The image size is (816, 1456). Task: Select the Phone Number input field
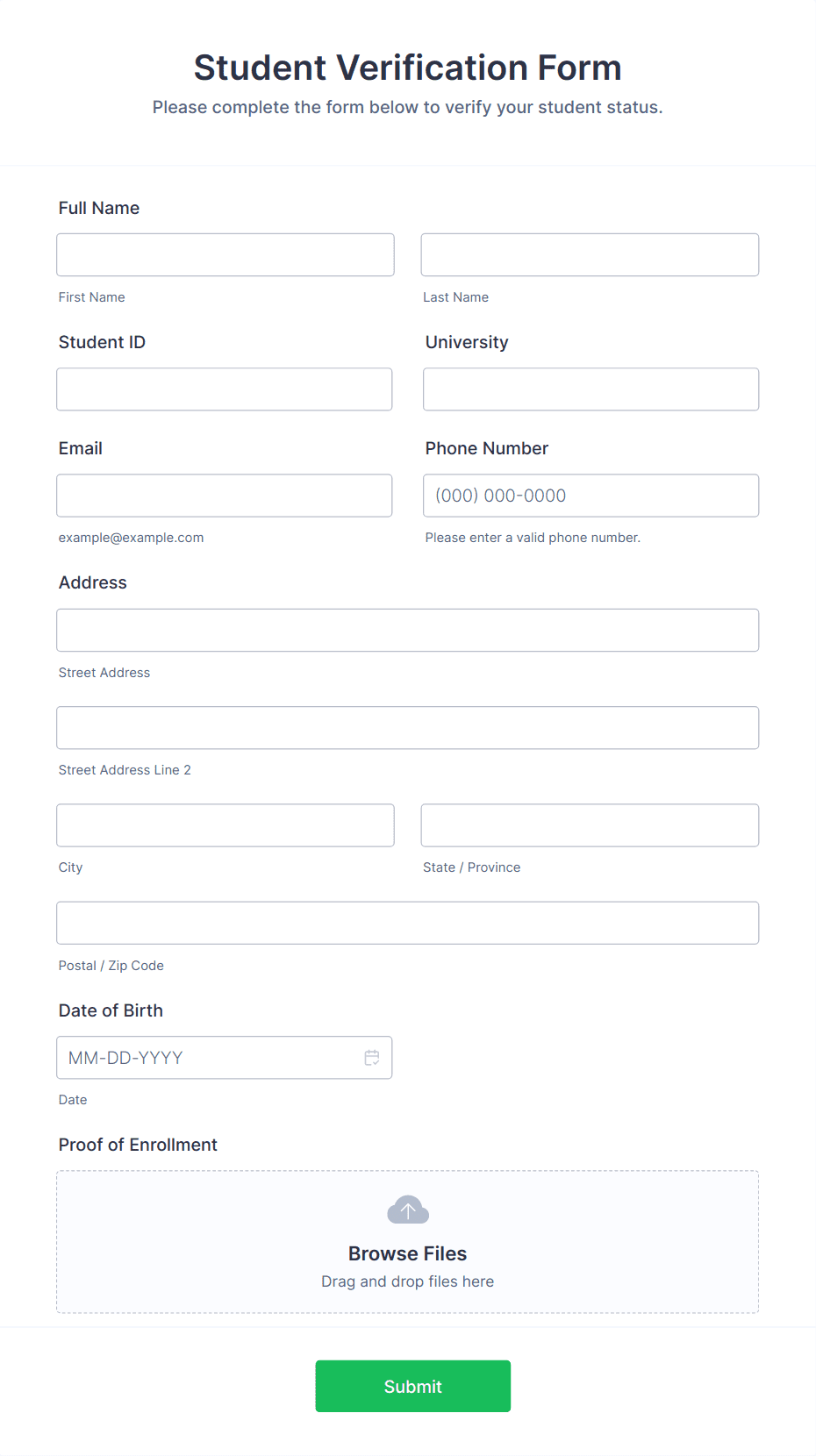[x=590, y=496]
